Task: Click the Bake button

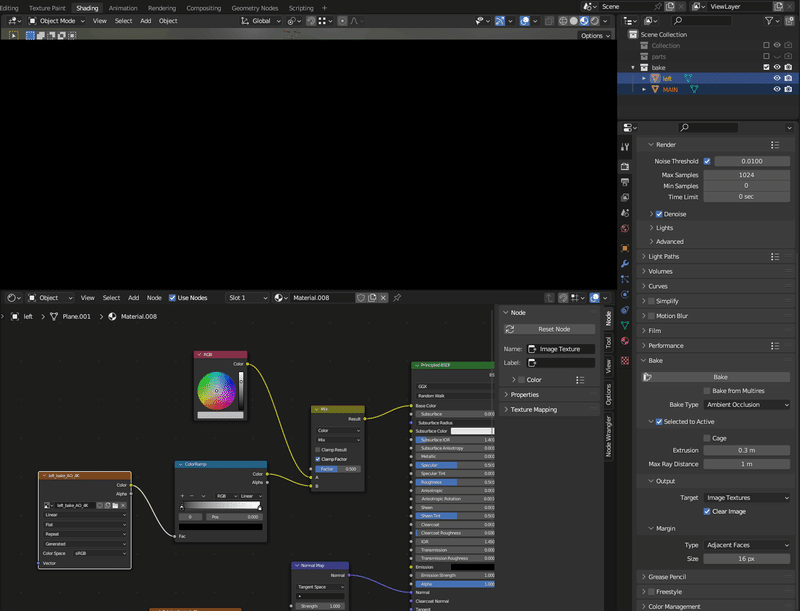Action: [x=721, y=375]
